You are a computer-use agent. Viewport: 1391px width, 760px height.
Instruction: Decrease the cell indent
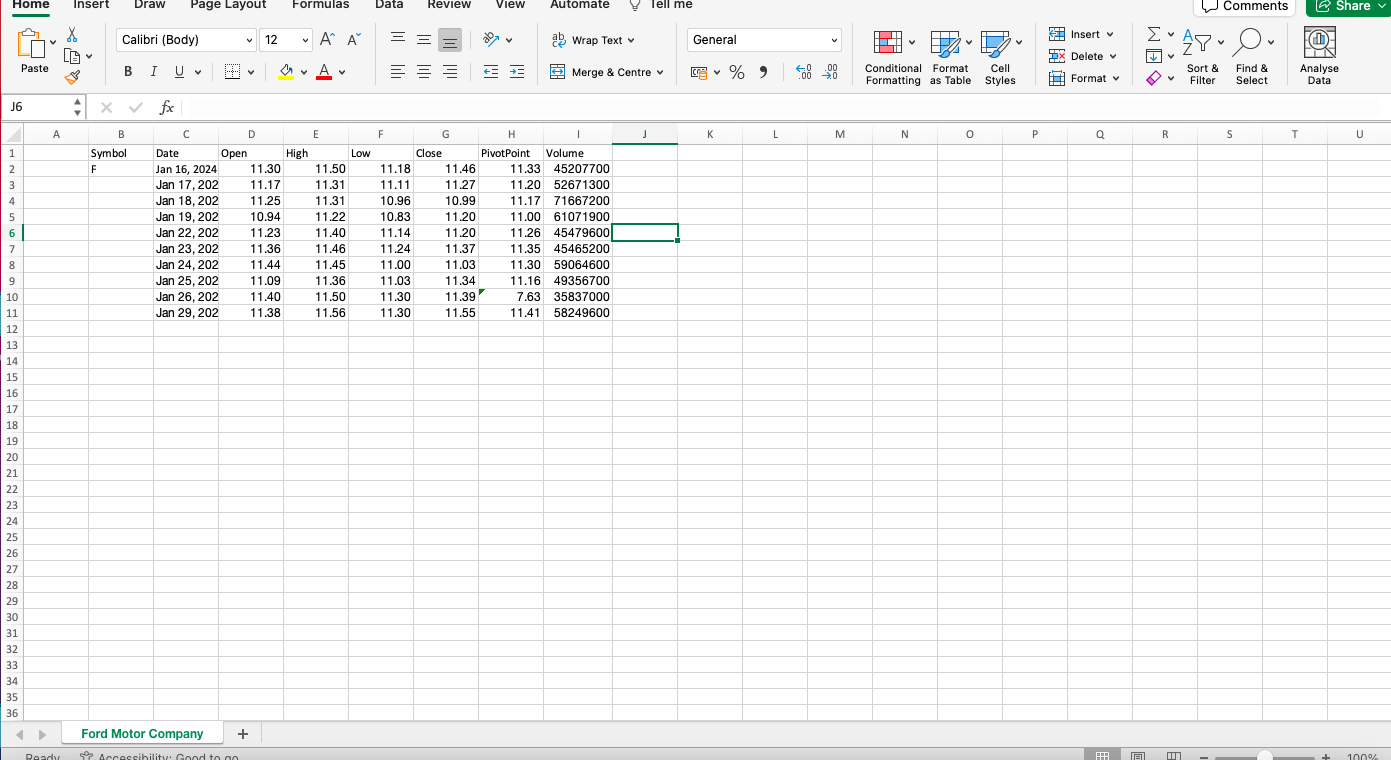coord(491,72)
